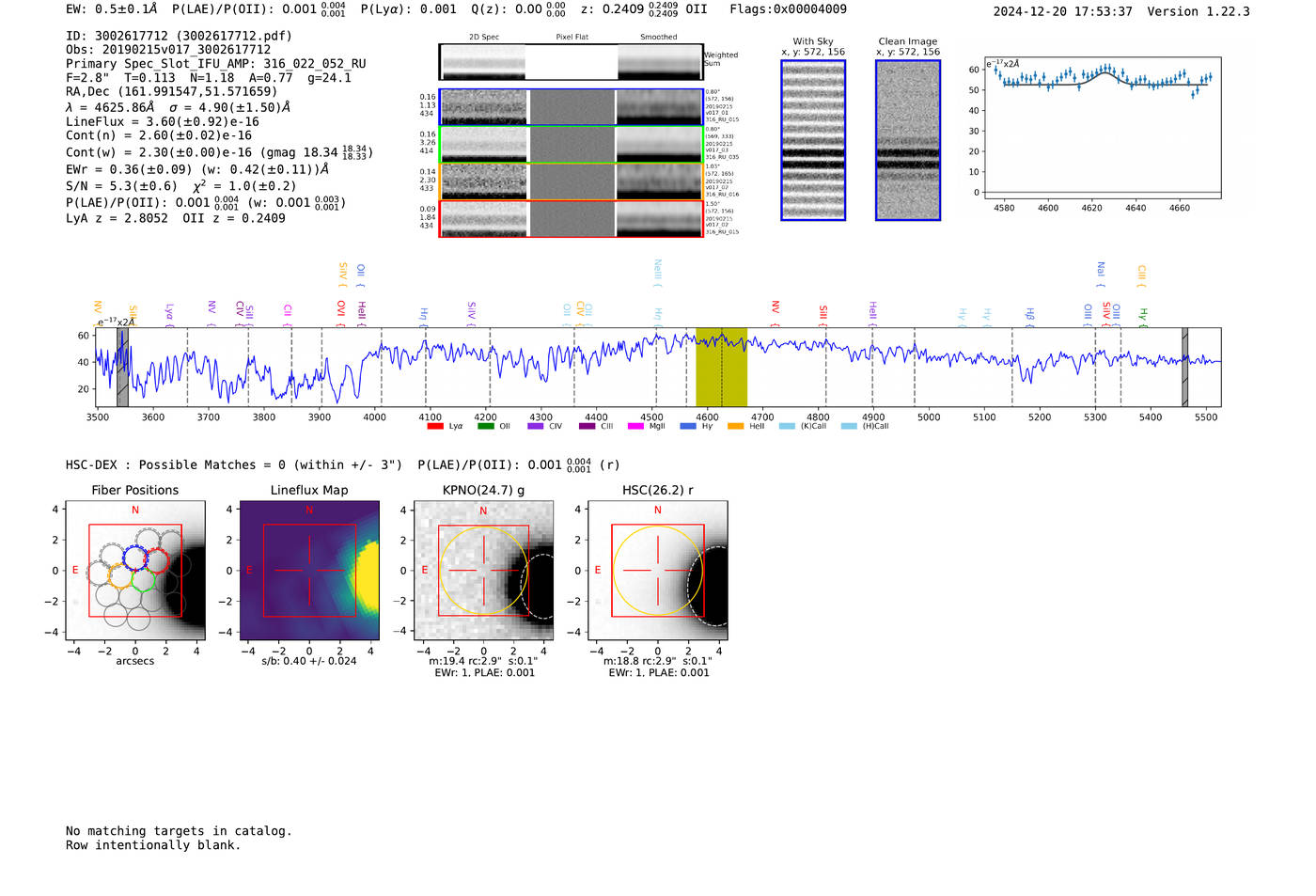This screenshot has width=1316, height=896.
Task: Click the 'Row intentionally blank.' text
Action: click(x=153, y=845)
